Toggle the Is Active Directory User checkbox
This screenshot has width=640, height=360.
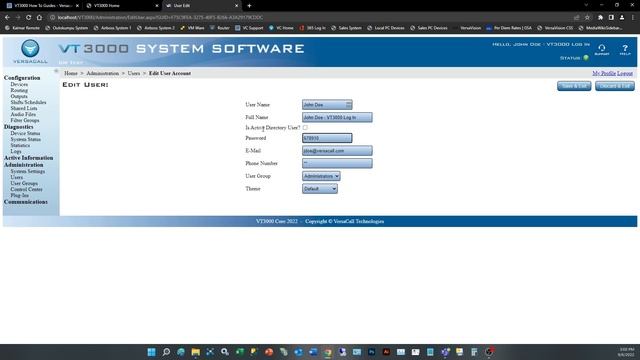click(305, 128)
